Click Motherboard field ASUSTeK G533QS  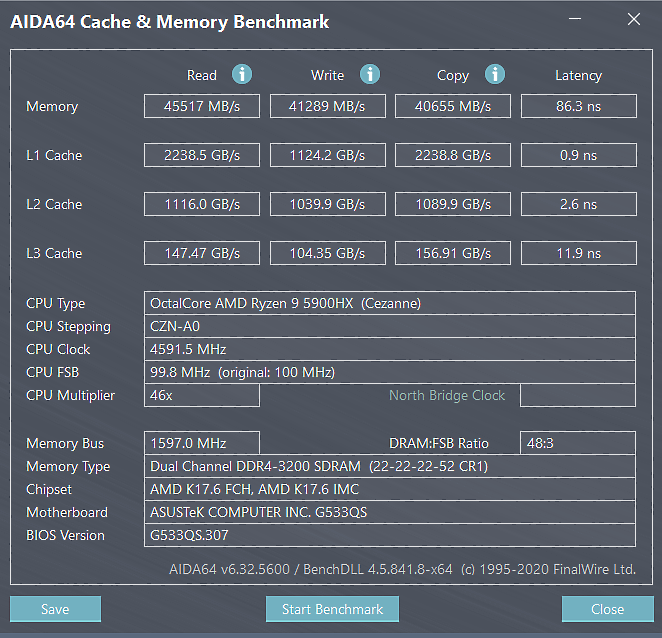pos(390,512)
